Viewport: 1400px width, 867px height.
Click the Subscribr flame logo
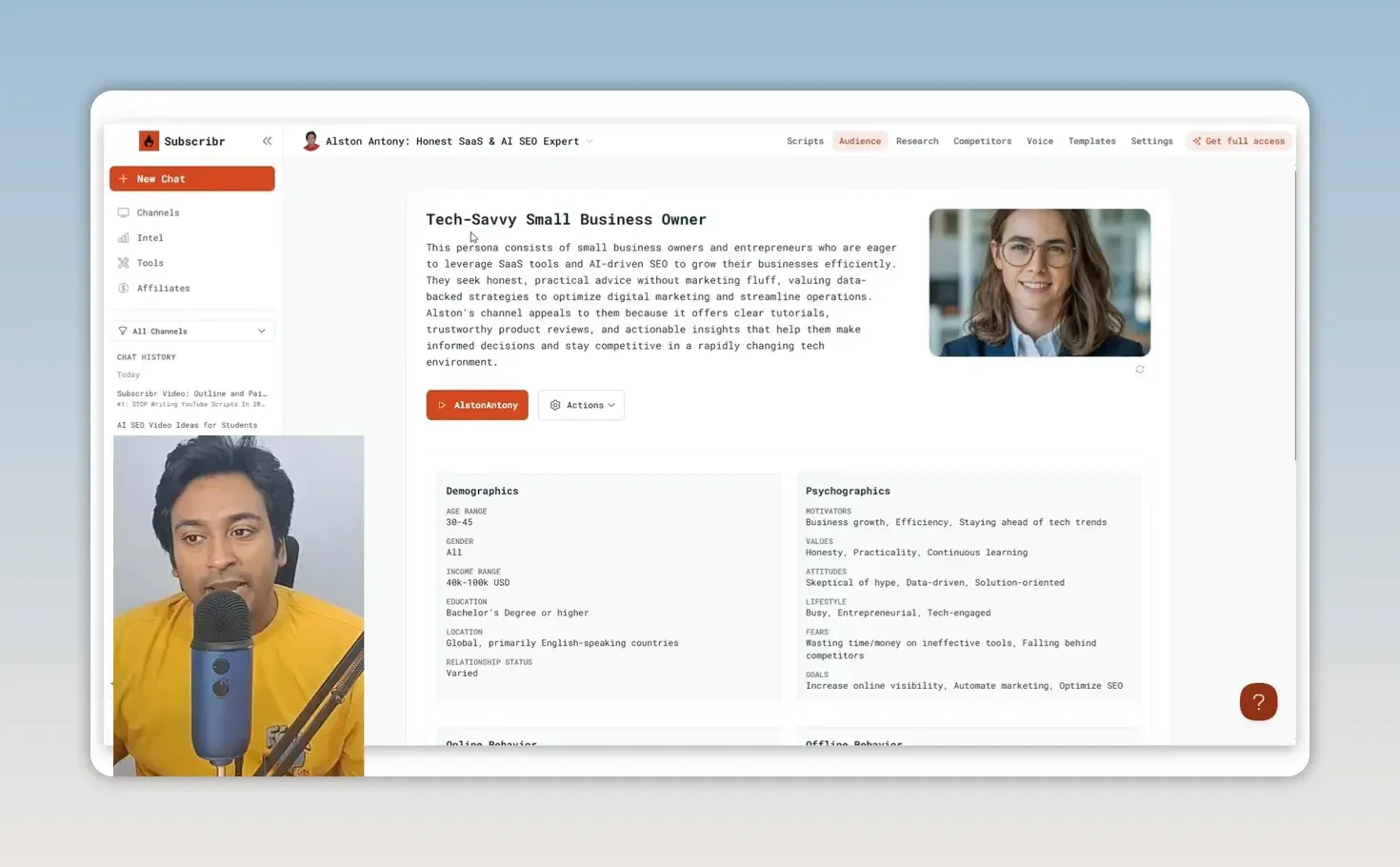coord(149,141)
